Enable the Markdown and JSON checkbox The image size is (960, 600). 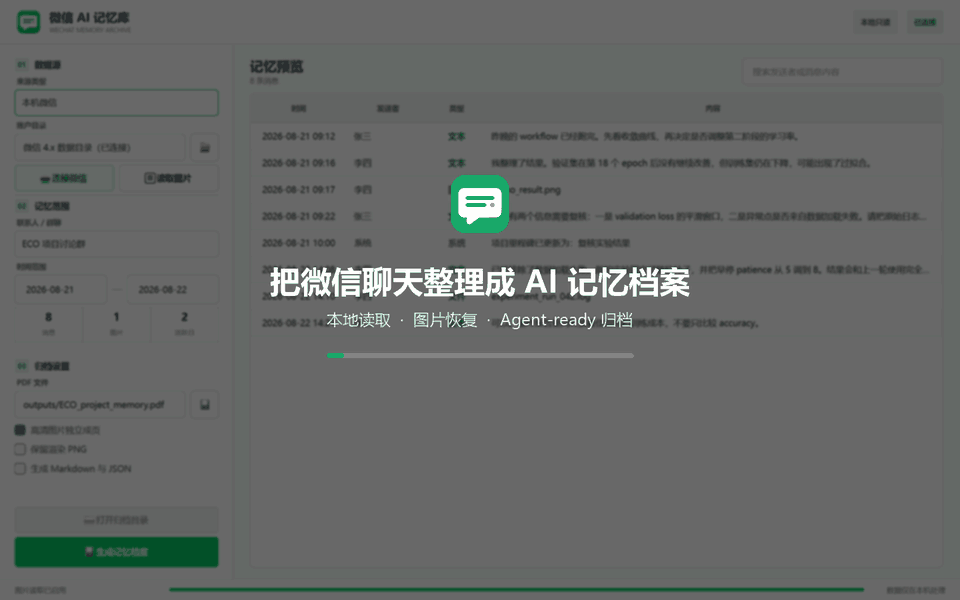(20, 469)
